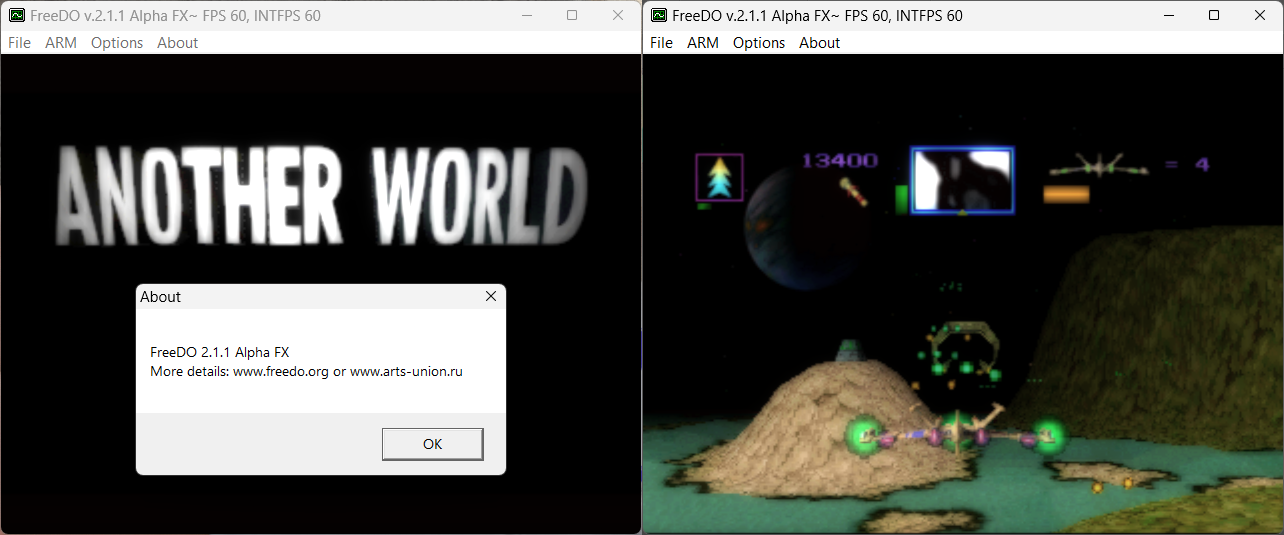
Task: Click OK in the About dialog
Action: point(433,444)
